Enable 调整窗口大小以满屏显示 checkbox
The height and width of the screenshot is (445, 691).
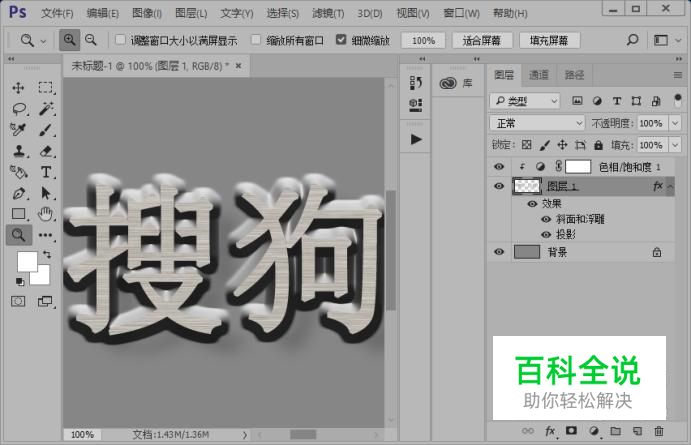pyautogui.click(x=120, y=40)
